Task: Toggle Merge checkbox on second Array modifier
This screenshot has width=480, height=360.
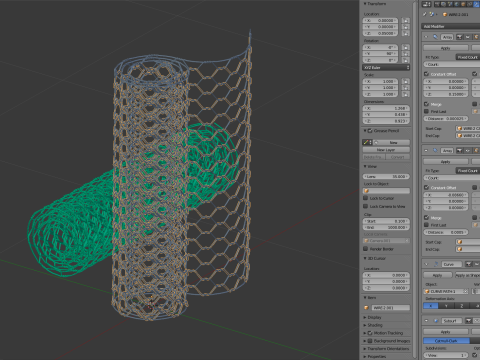Action: (x=426, y=218)
